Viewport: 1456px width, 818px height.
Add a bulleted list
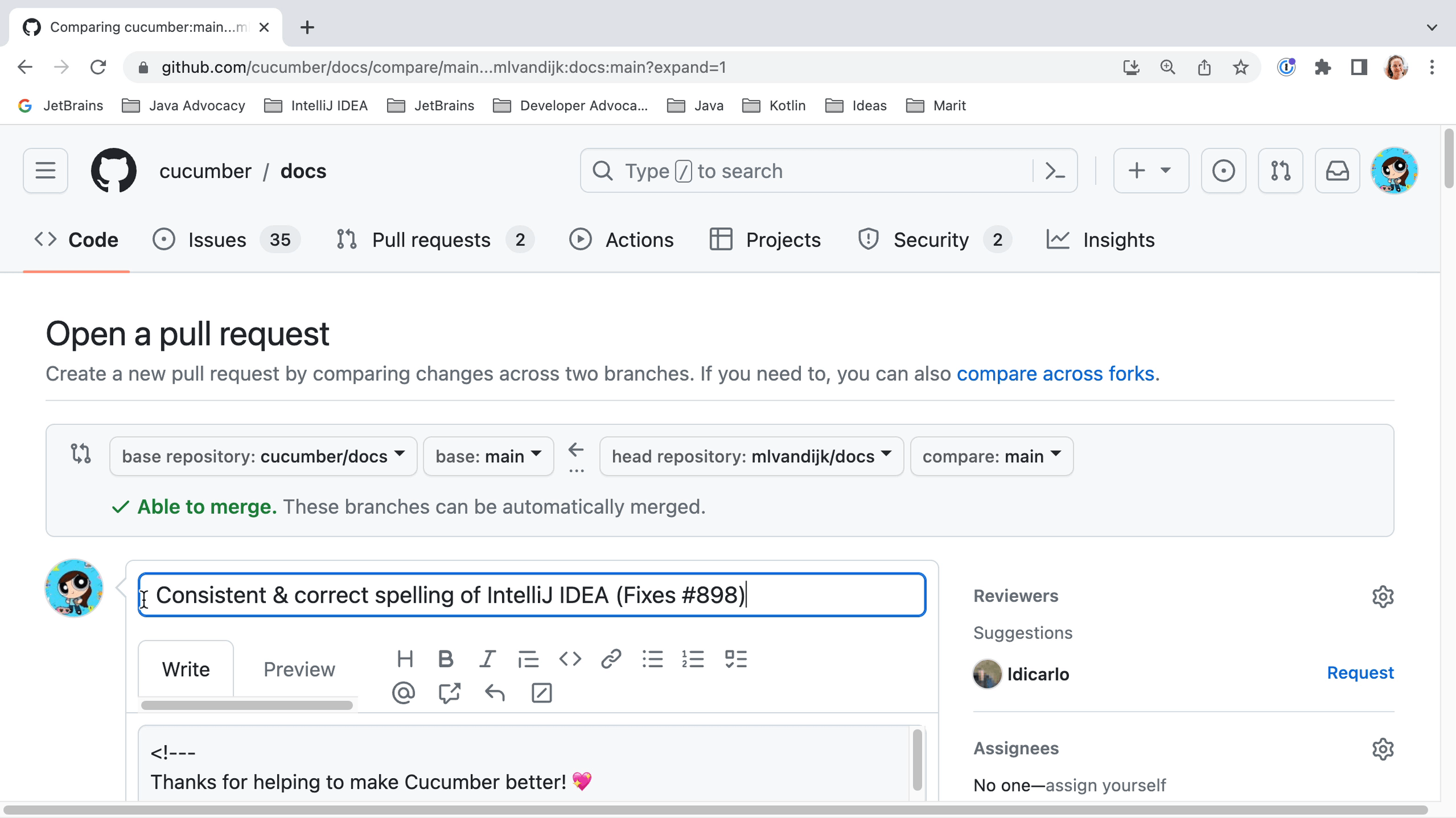pyautogui.click(x=653, y=659)
